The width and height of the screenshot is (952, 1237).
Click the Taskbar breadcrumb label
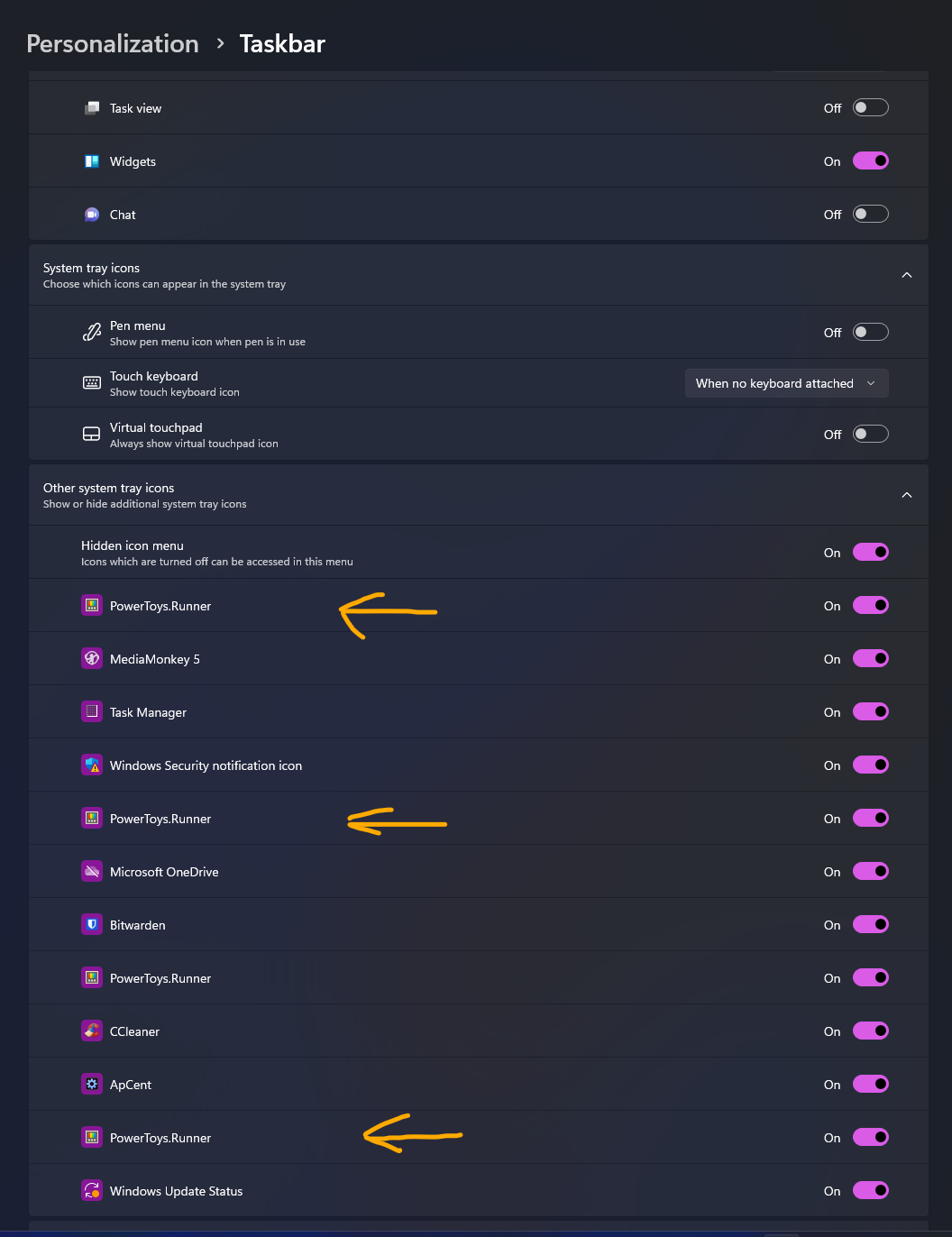[x=282, y=43]
